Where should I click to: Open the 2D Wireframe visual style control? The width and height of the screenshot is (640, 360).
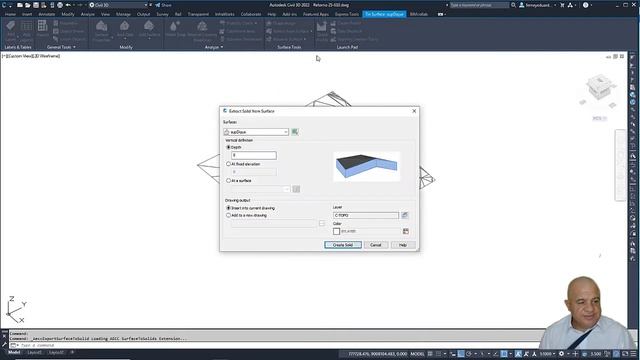click(x=47, y=56)
